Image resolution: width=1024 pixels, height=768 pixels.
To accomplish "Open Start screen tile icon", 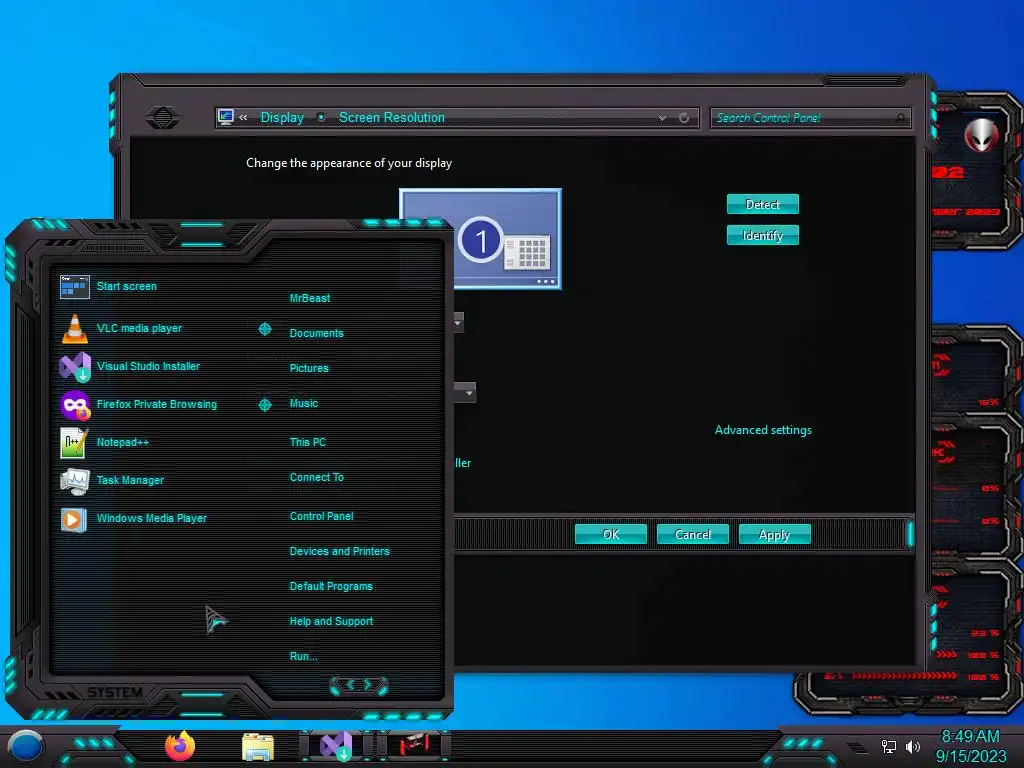I will [74, 287].
